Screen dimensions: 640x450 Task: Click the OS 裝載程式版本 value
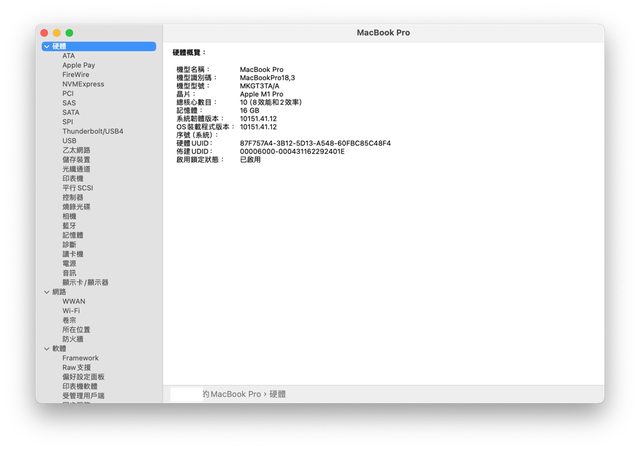click(258, 127)
